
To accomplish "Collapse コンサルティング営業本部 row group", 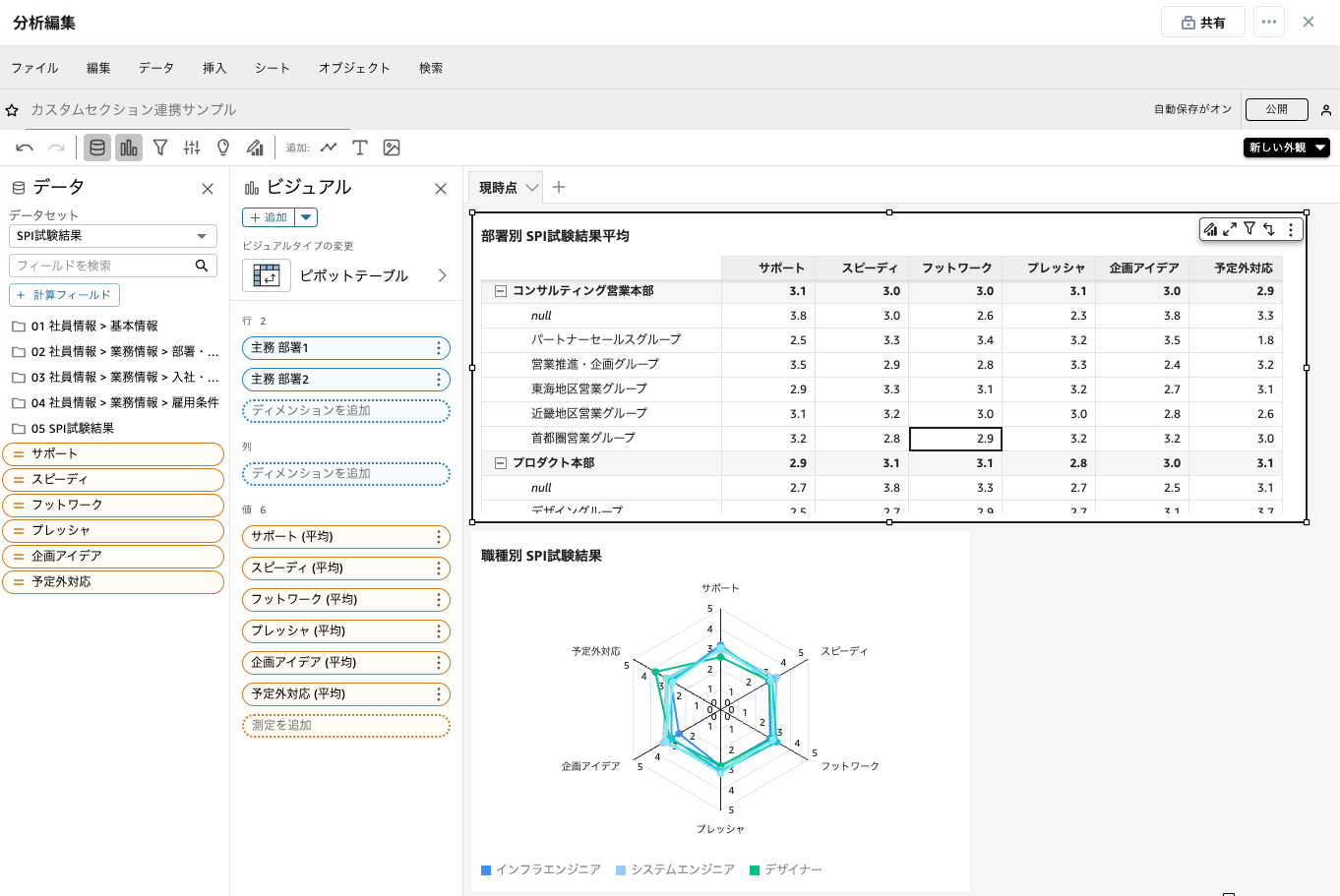I will (x=500, y=291).
